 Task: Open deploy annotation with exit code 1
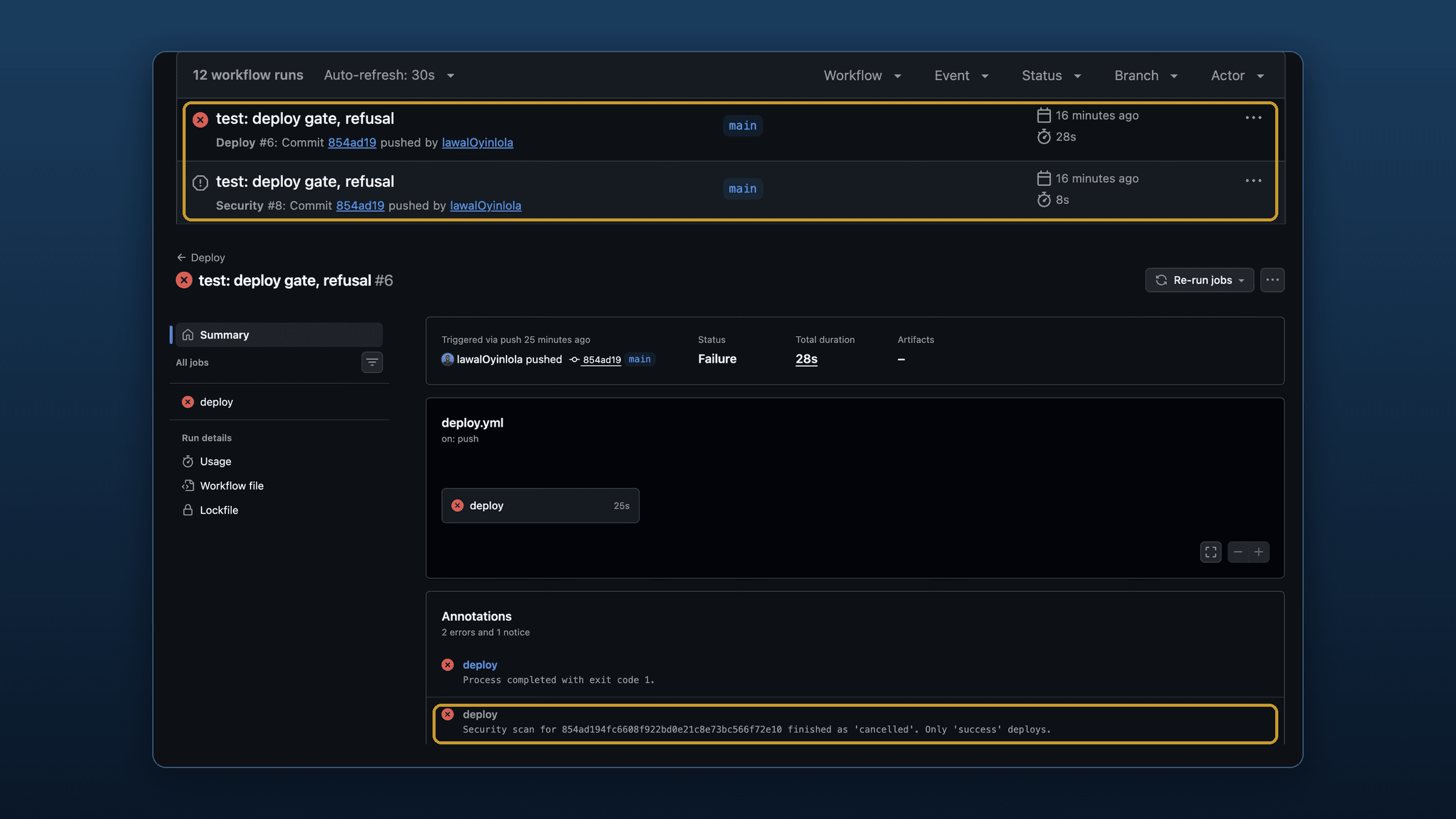[480, 665]
